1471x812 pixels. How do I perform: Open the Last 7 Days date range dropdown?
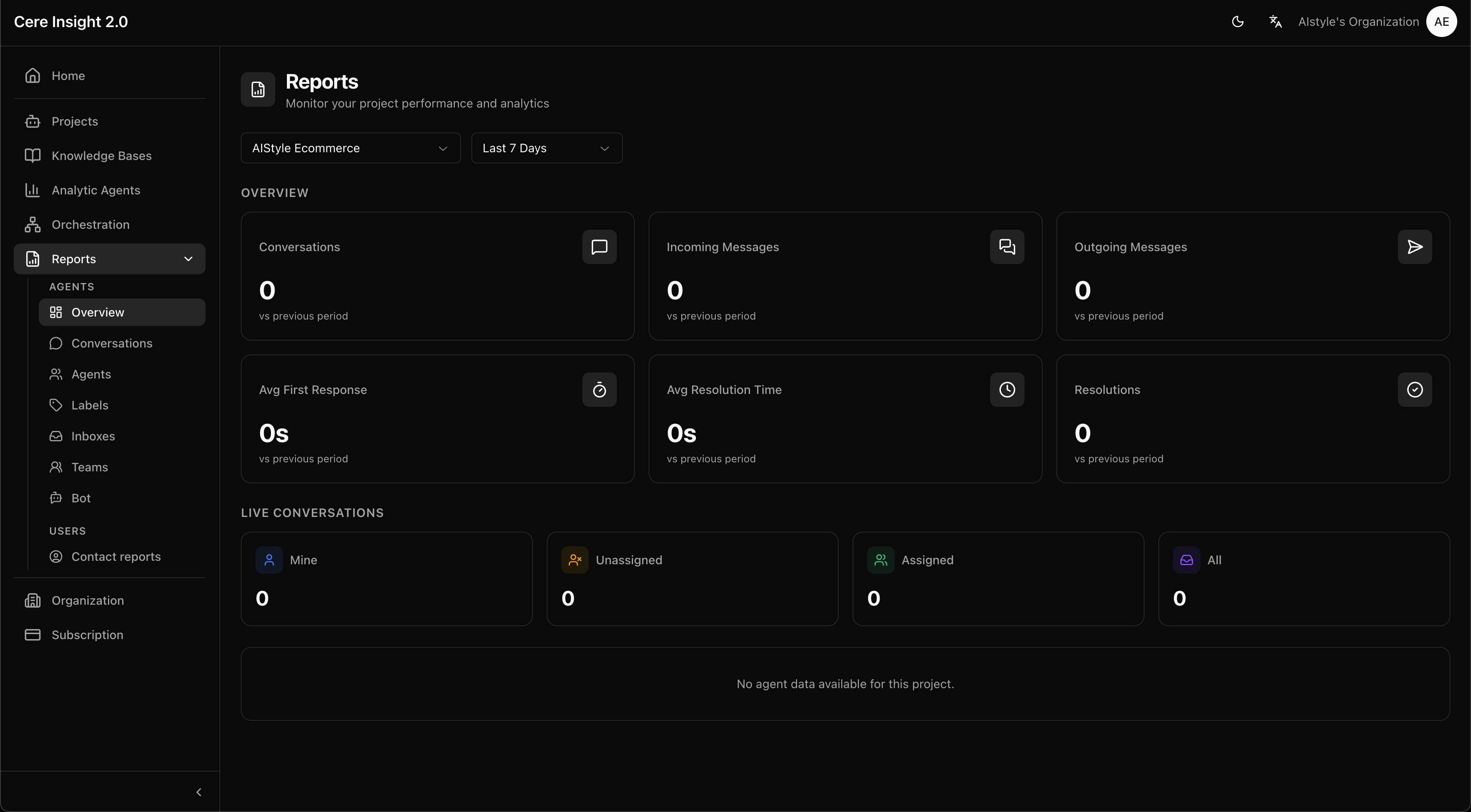[x=546, y=148]
